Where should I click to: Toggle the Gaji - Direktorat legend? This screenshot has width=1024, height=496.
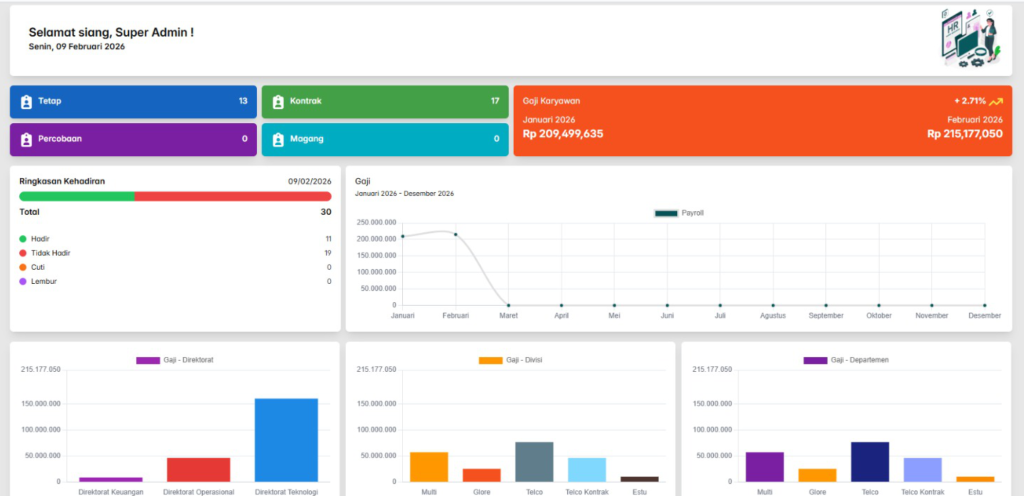coord(174,359)
